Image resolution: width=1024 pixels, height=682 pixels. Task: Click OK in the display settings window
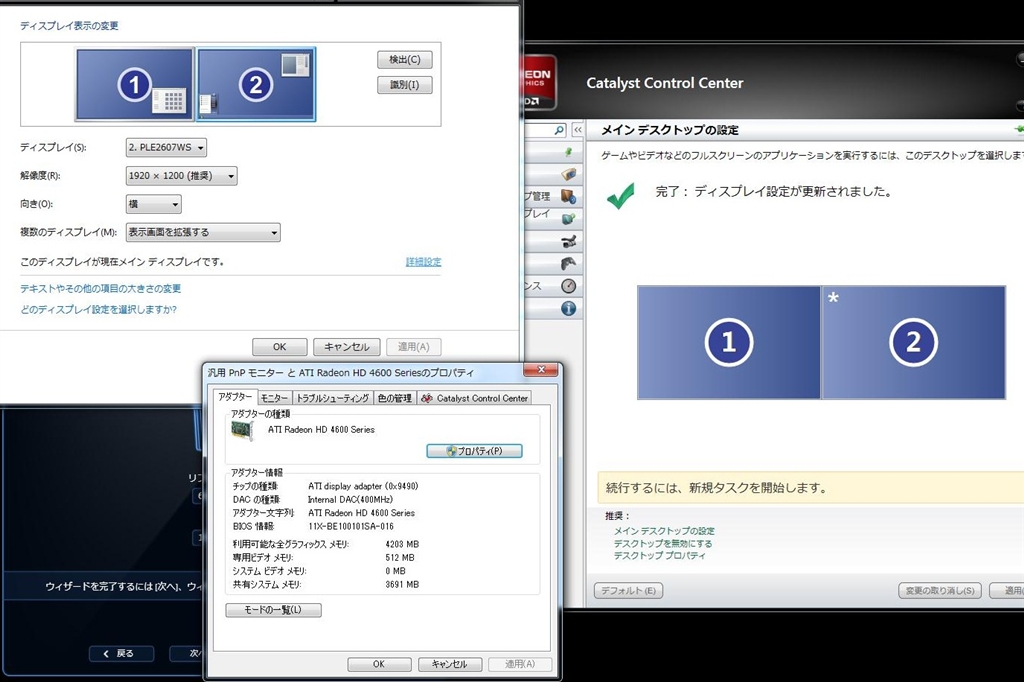280,347
